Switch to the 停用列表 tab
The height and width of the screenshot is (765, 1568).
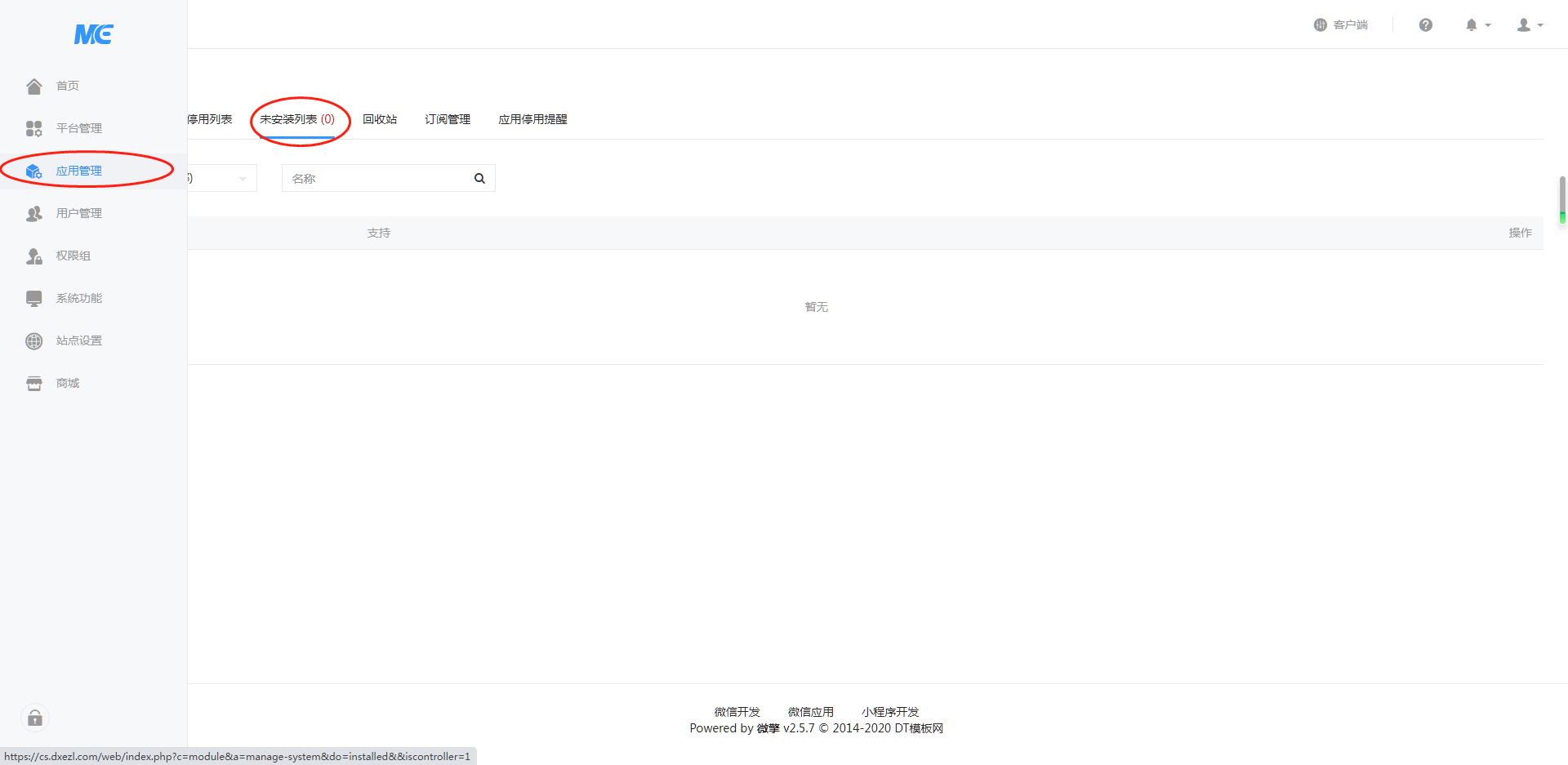(210, 119)
